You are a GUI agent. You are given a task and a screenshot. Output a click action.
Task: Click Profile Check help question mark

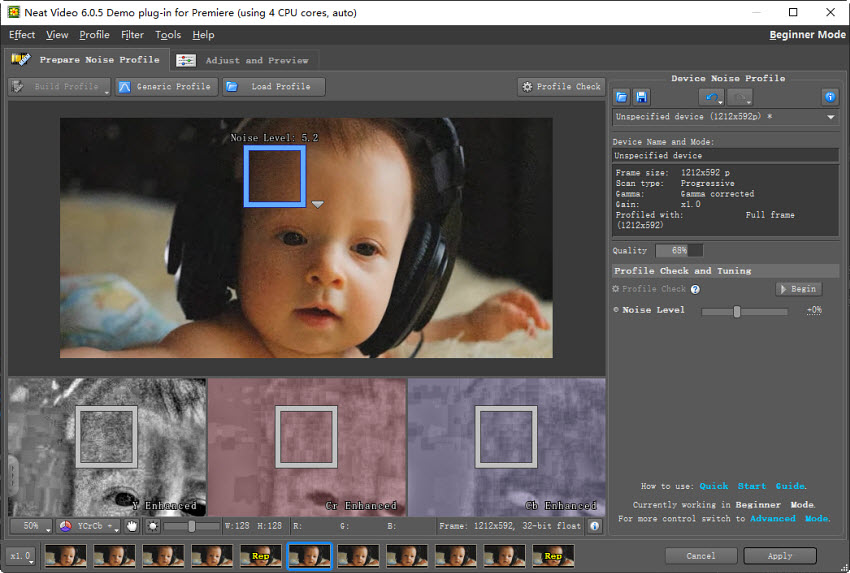(x=695, y=289)
